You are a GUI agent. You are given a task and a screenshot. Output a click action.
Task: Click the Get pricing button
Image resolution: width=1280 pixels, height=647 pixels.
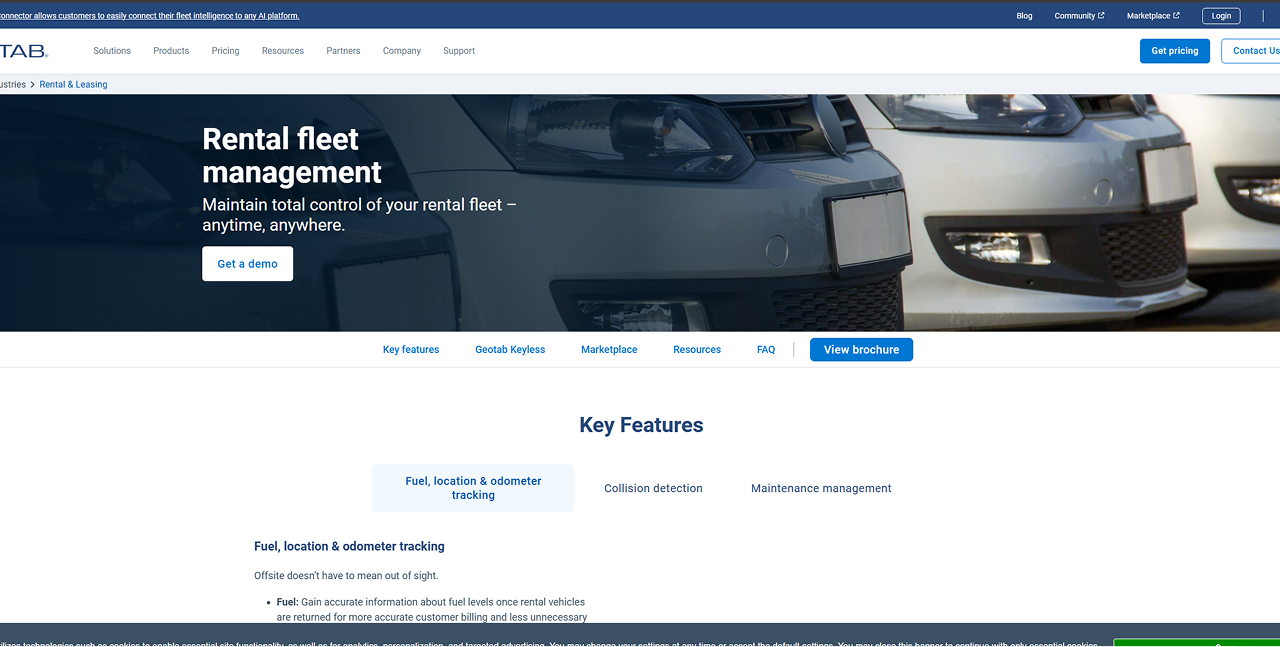click(1175, 51)
